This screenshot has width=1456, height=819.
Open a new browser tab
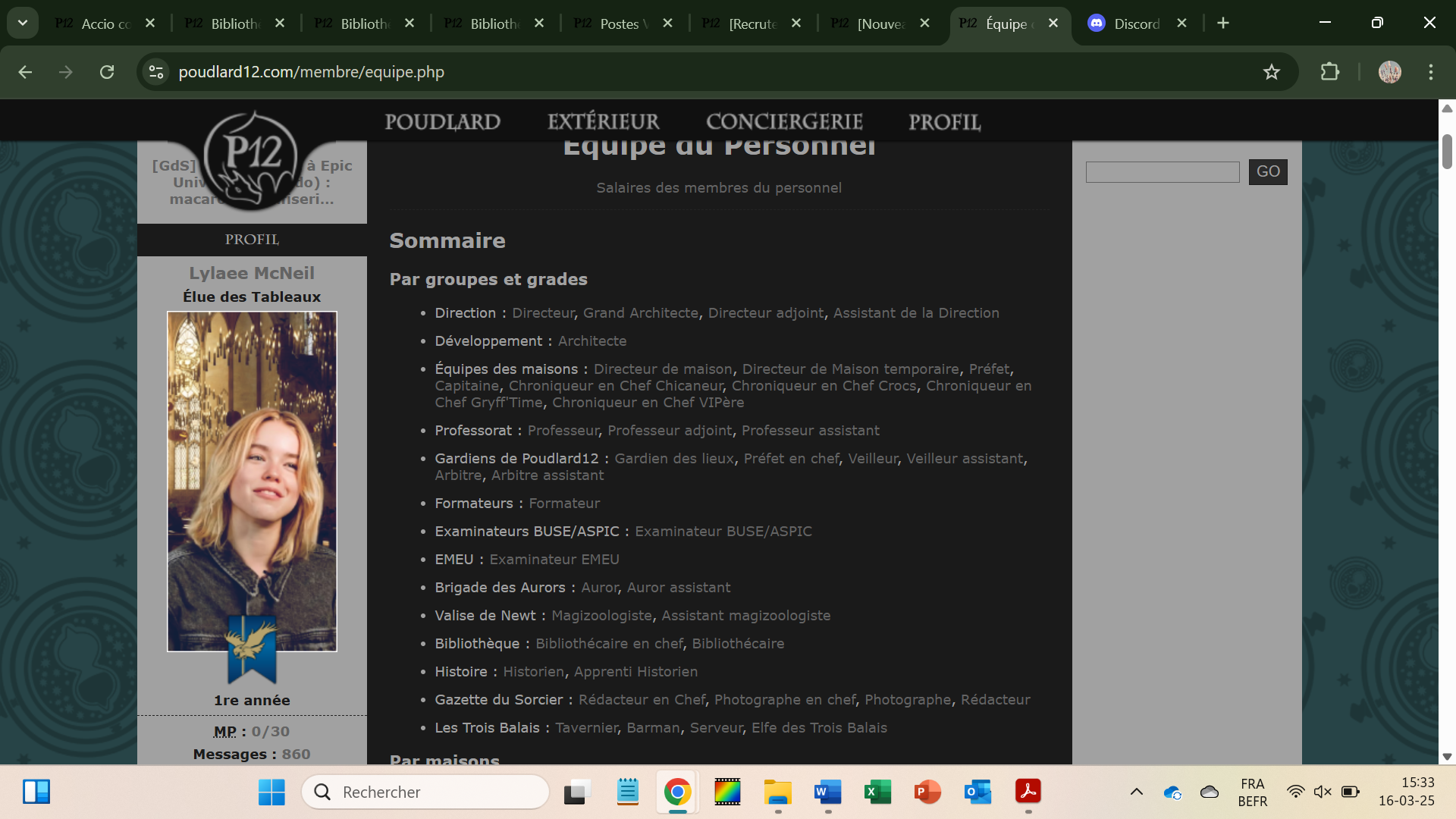click(x=1222, y=24)
